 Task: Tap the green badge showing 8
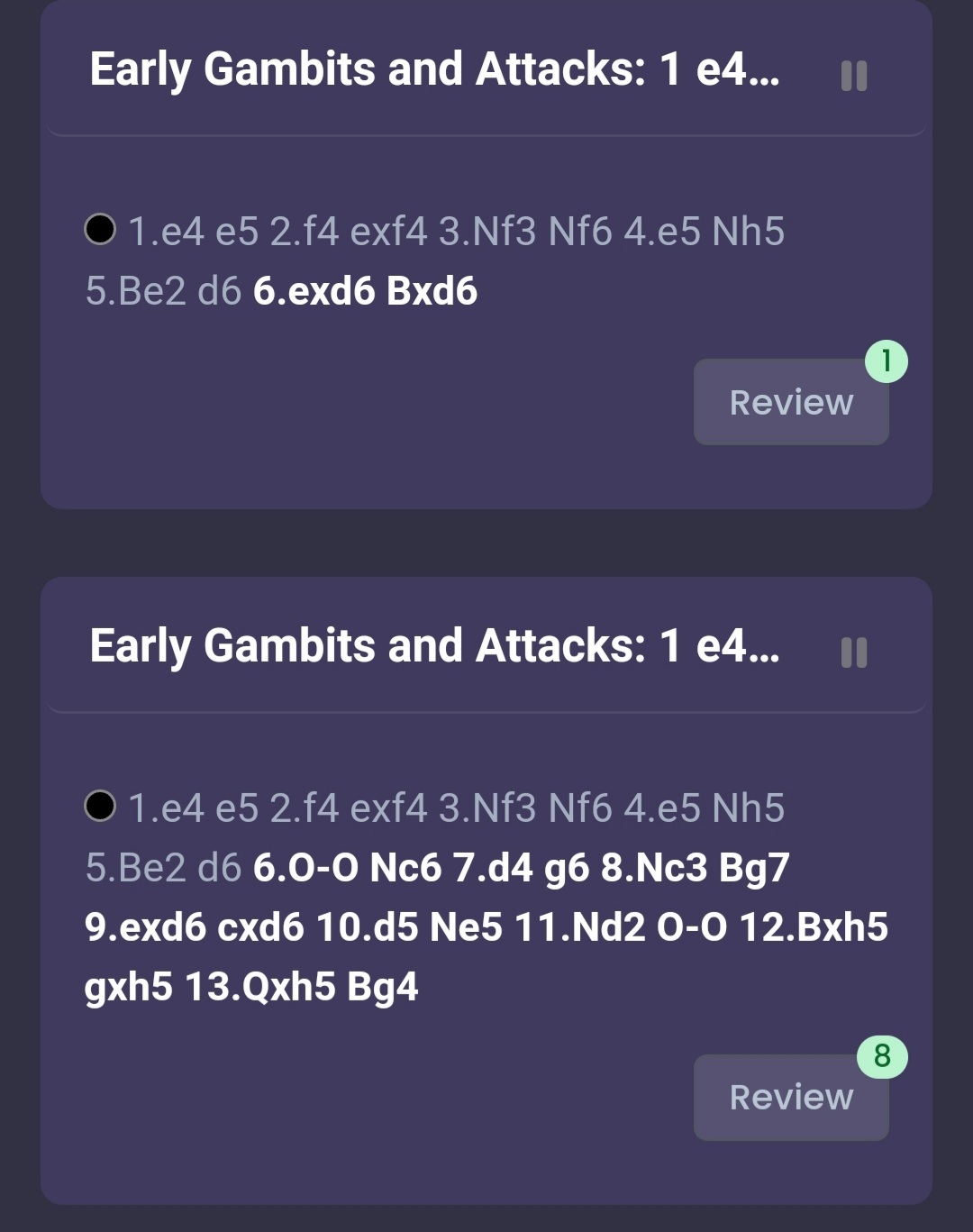[x=882, y=1056]
